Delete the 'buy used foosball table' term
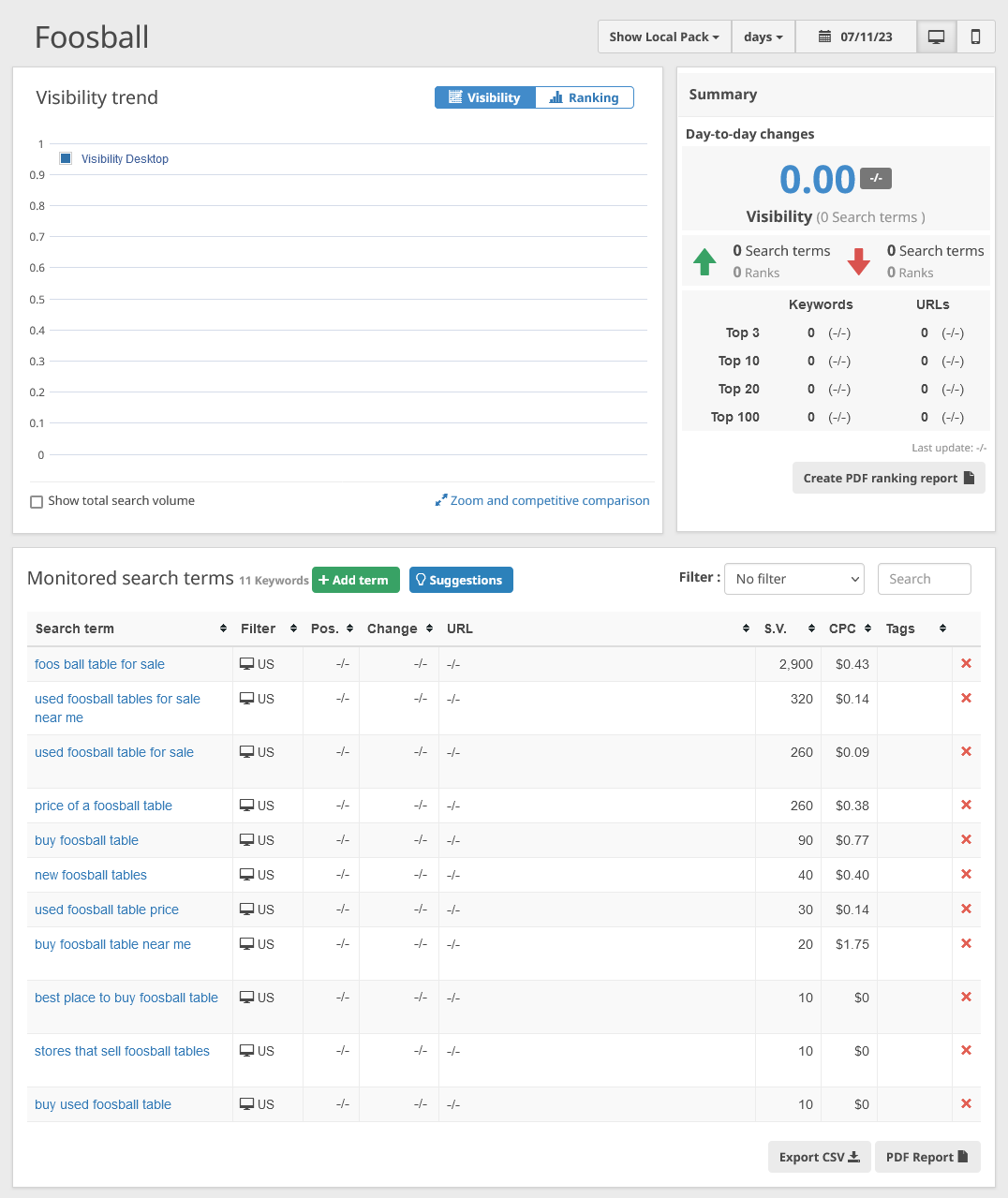Viewport: 1008px width, 1198px height. tap(966, 1104)
